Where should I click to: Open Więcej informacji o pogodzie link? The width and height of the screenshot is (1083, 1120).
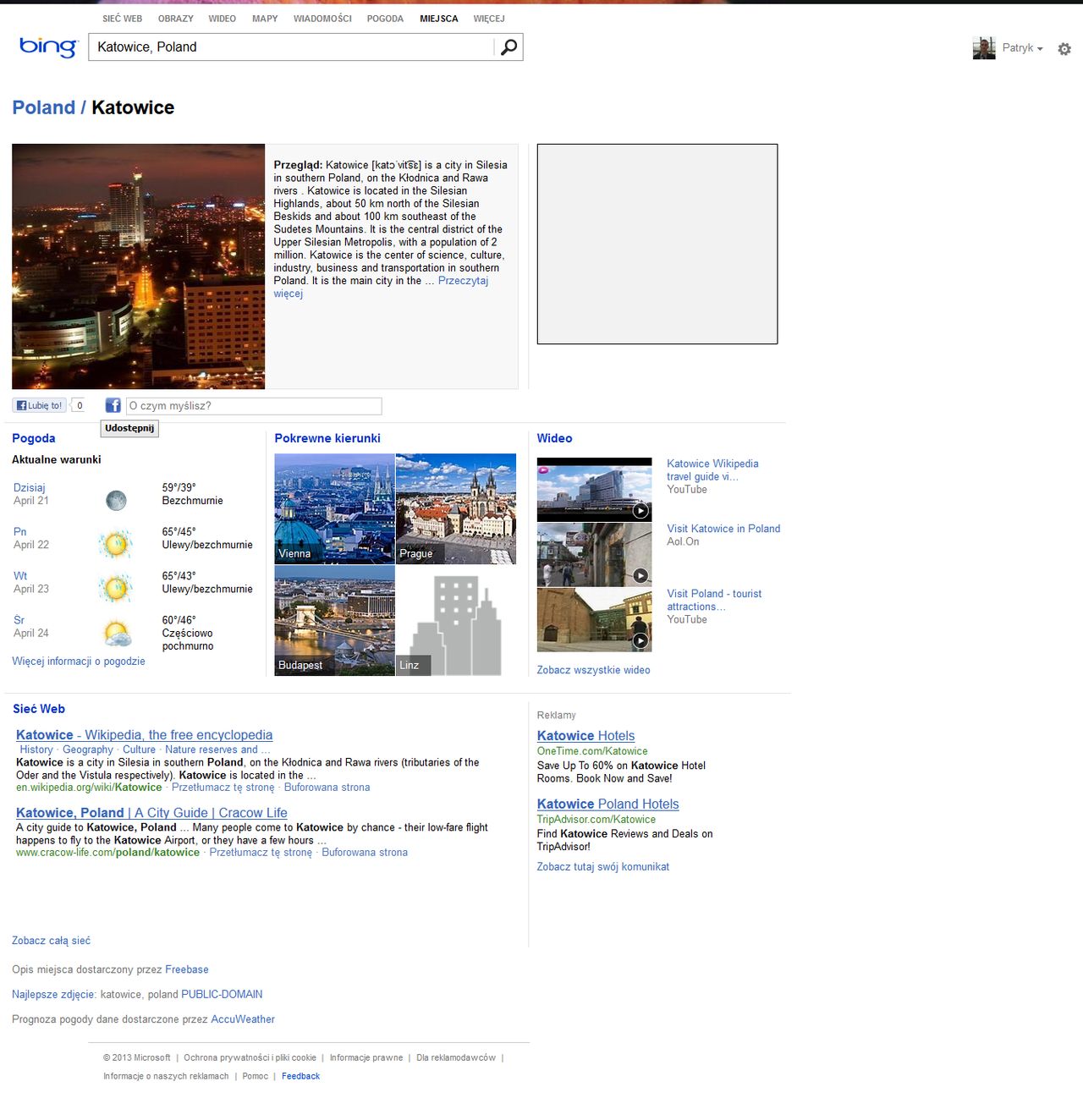(79, 662)
